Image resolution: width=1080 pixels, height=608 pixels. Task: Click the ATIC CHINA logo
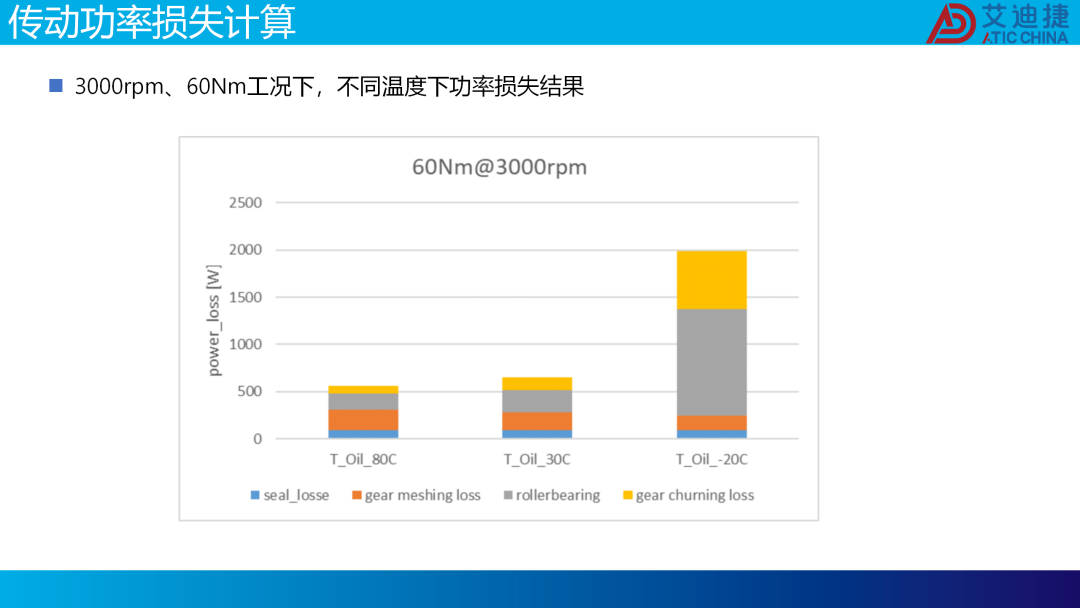pos(997,23)
